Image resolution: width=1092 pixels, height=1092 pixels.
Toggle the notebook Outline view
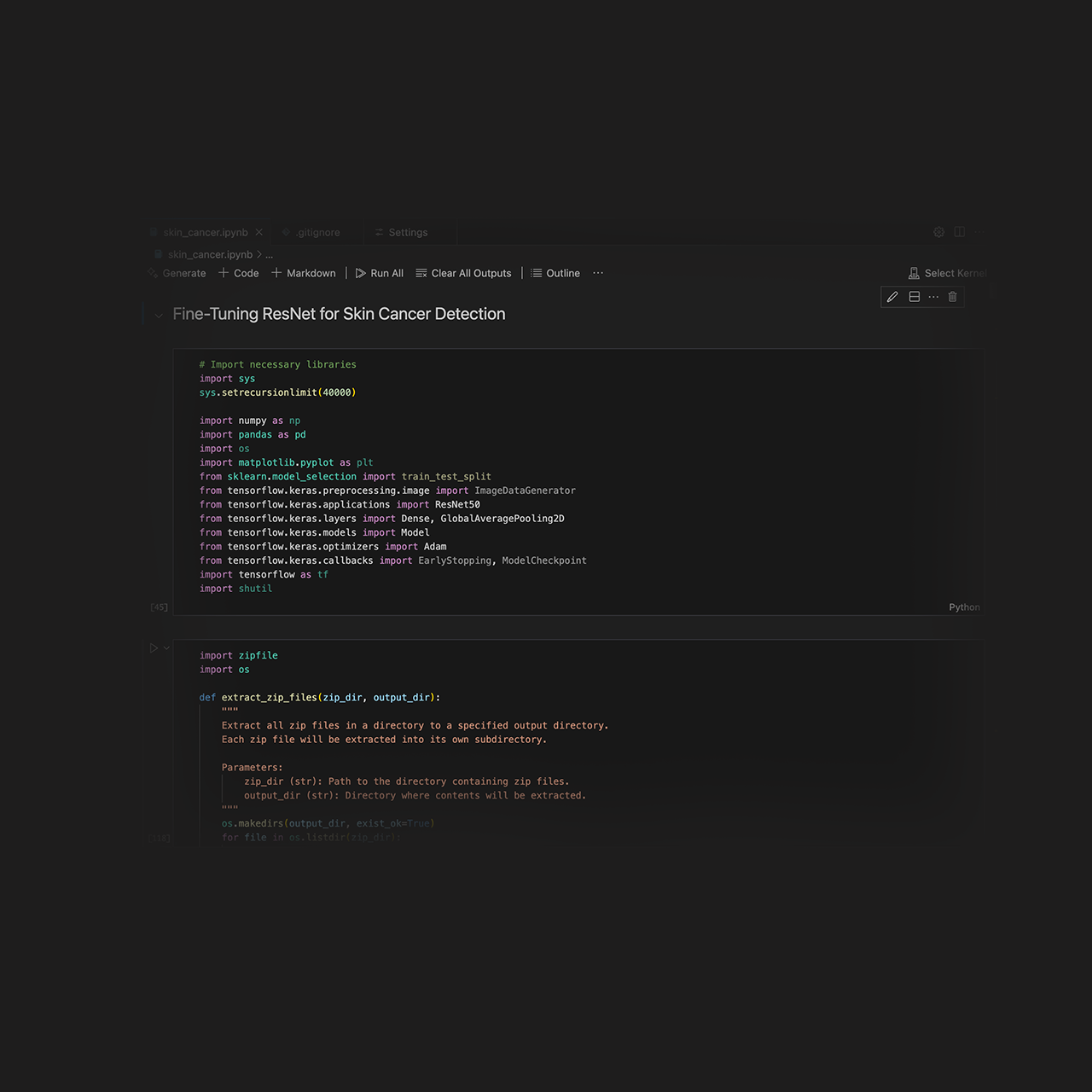555,273
